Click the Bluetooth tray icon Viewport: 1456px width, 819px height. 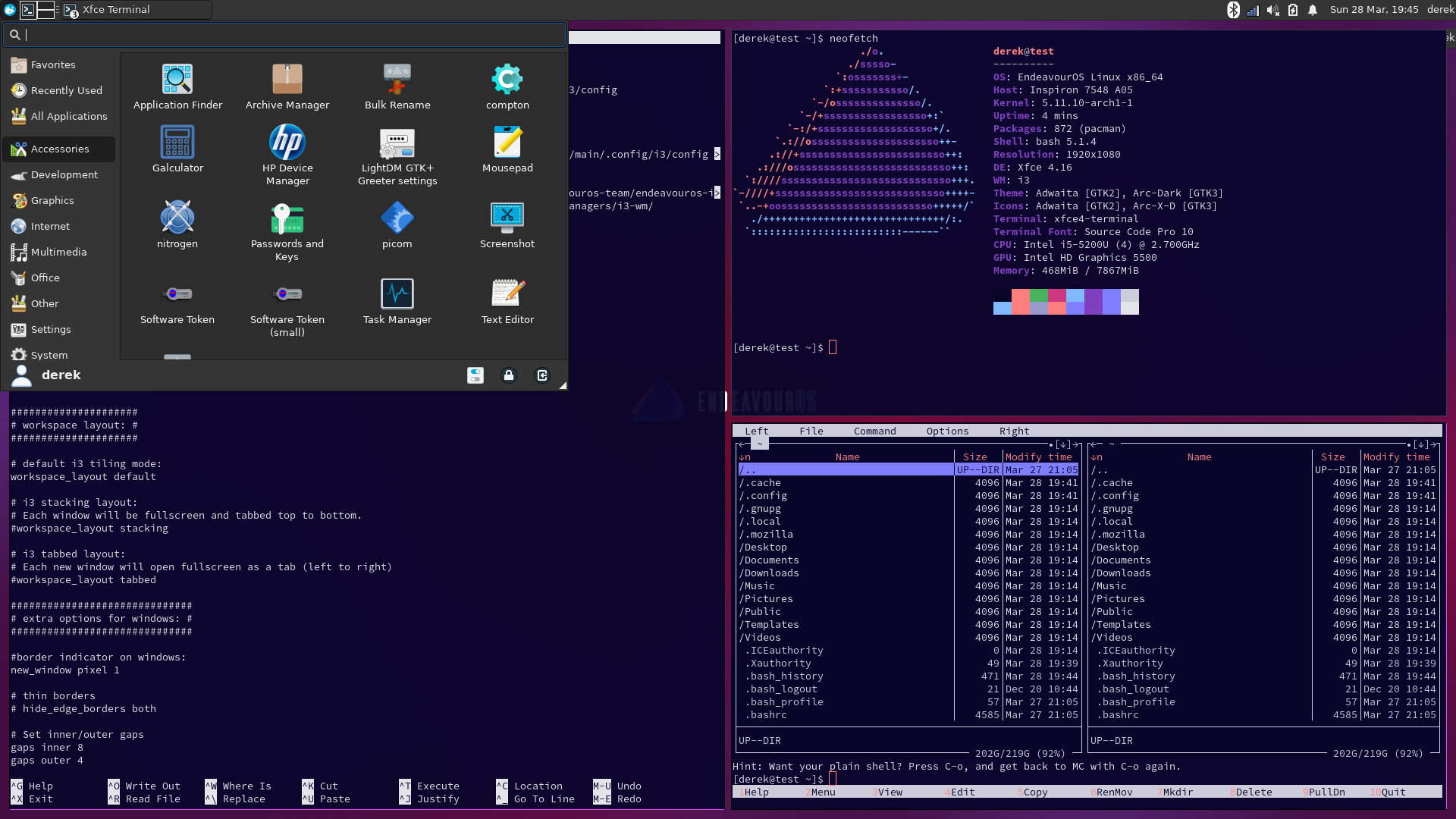(1232, 10)
